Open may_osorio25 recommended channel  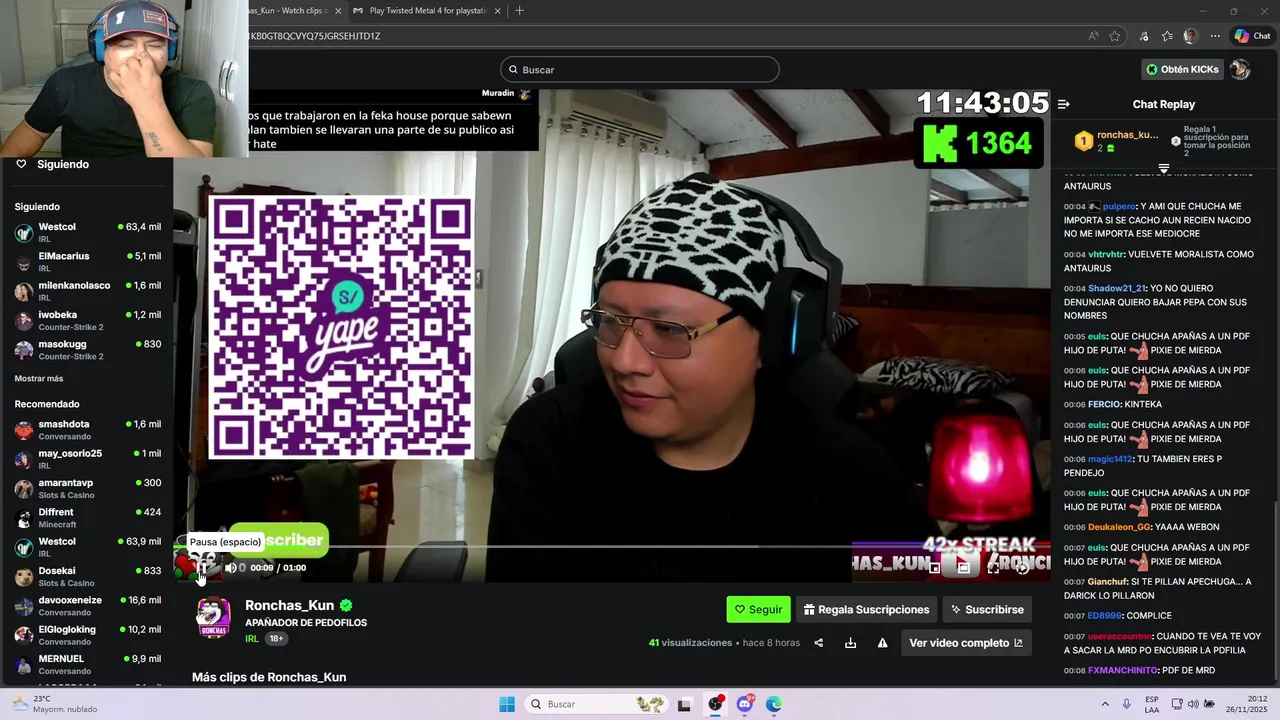point(88,459)
